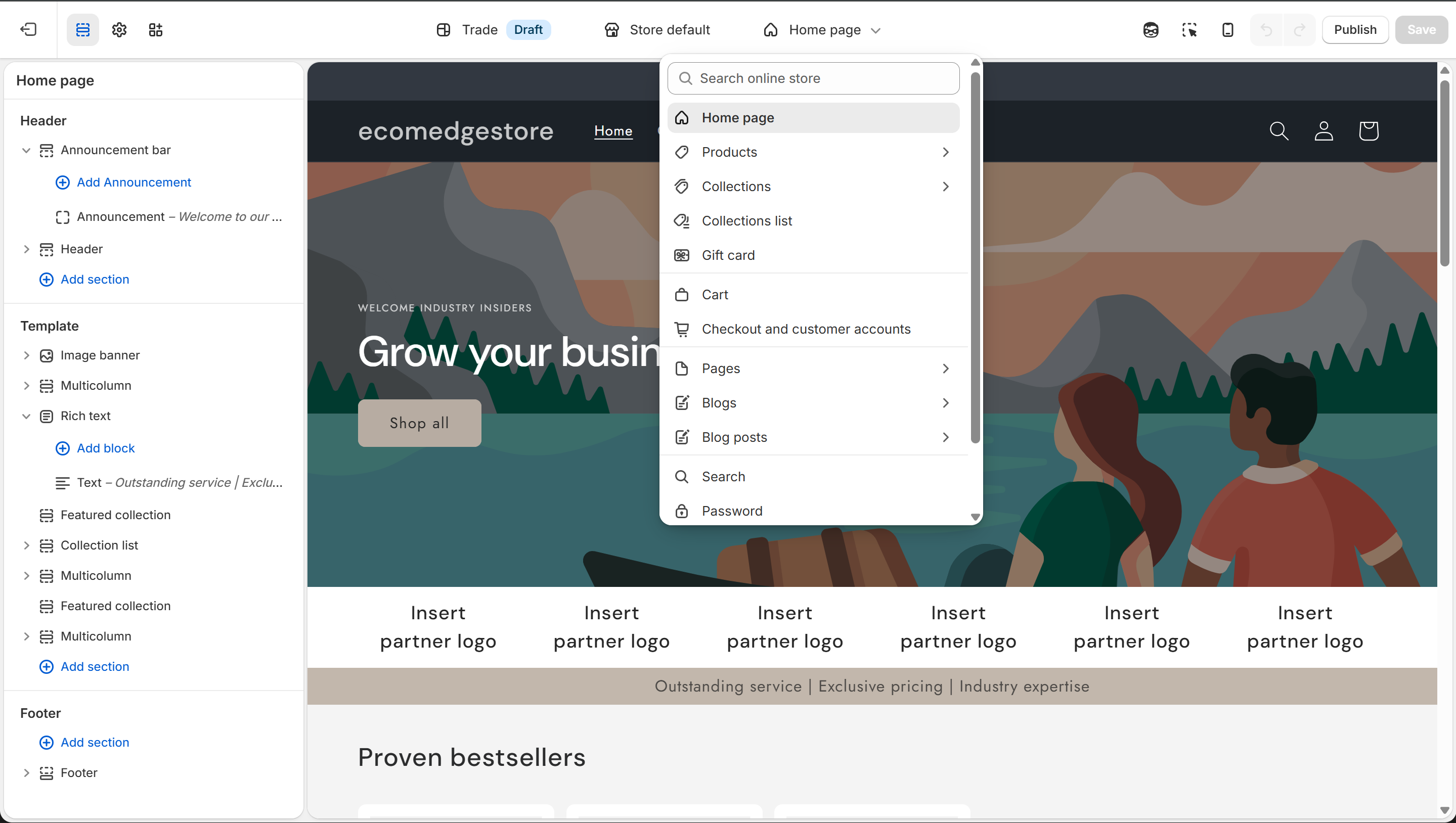Click the undo arrow icon
1456x823 pixels.
1266,29
